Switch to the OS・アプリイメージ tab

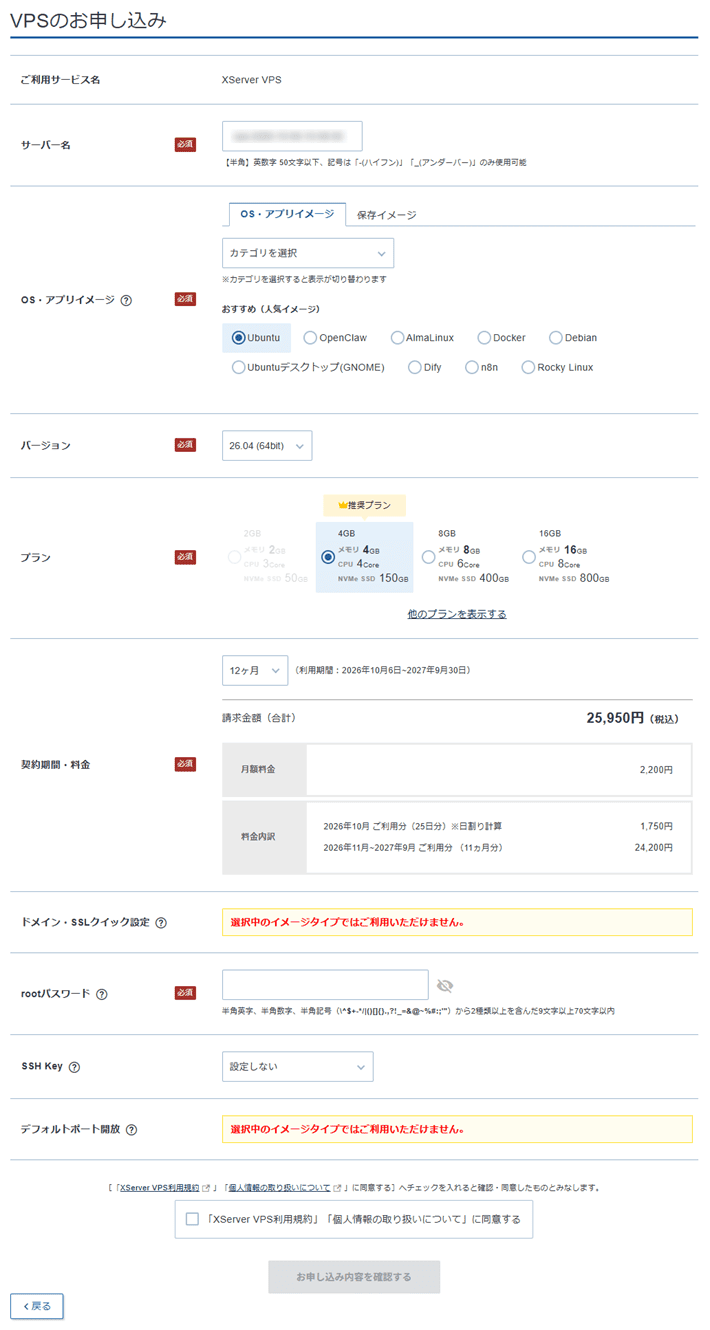[x=287, y=214]
